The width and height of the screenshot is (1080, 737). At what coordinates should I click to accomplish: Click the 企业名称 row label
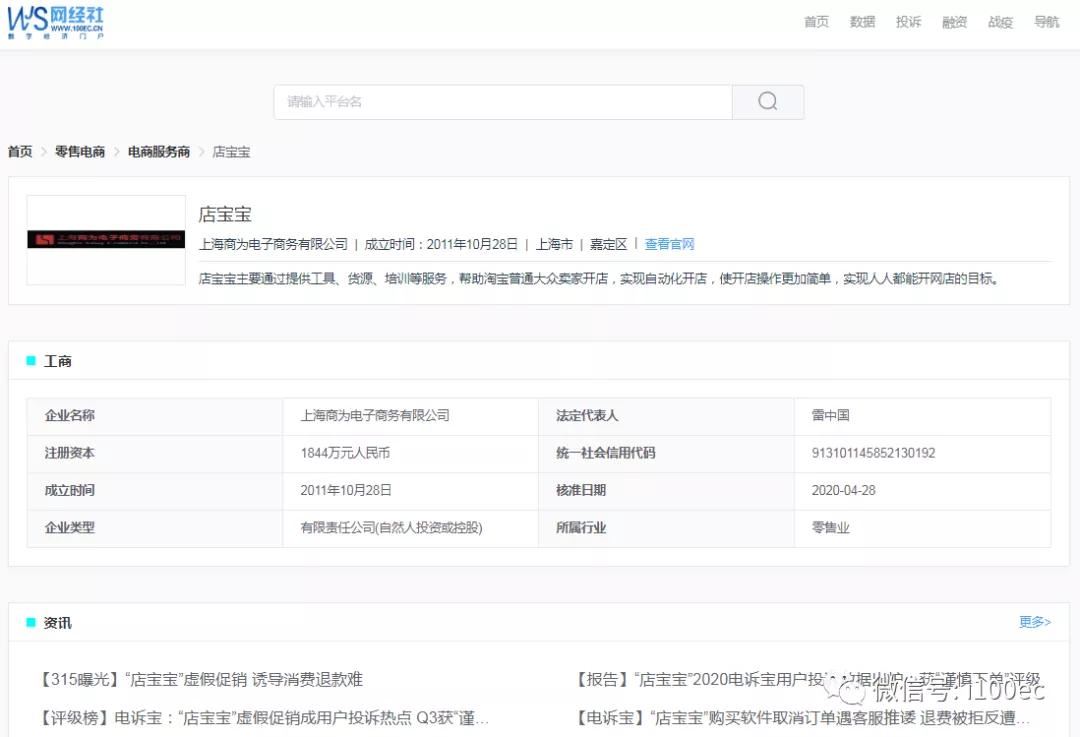pyautogui.click(x=70, y=415)
